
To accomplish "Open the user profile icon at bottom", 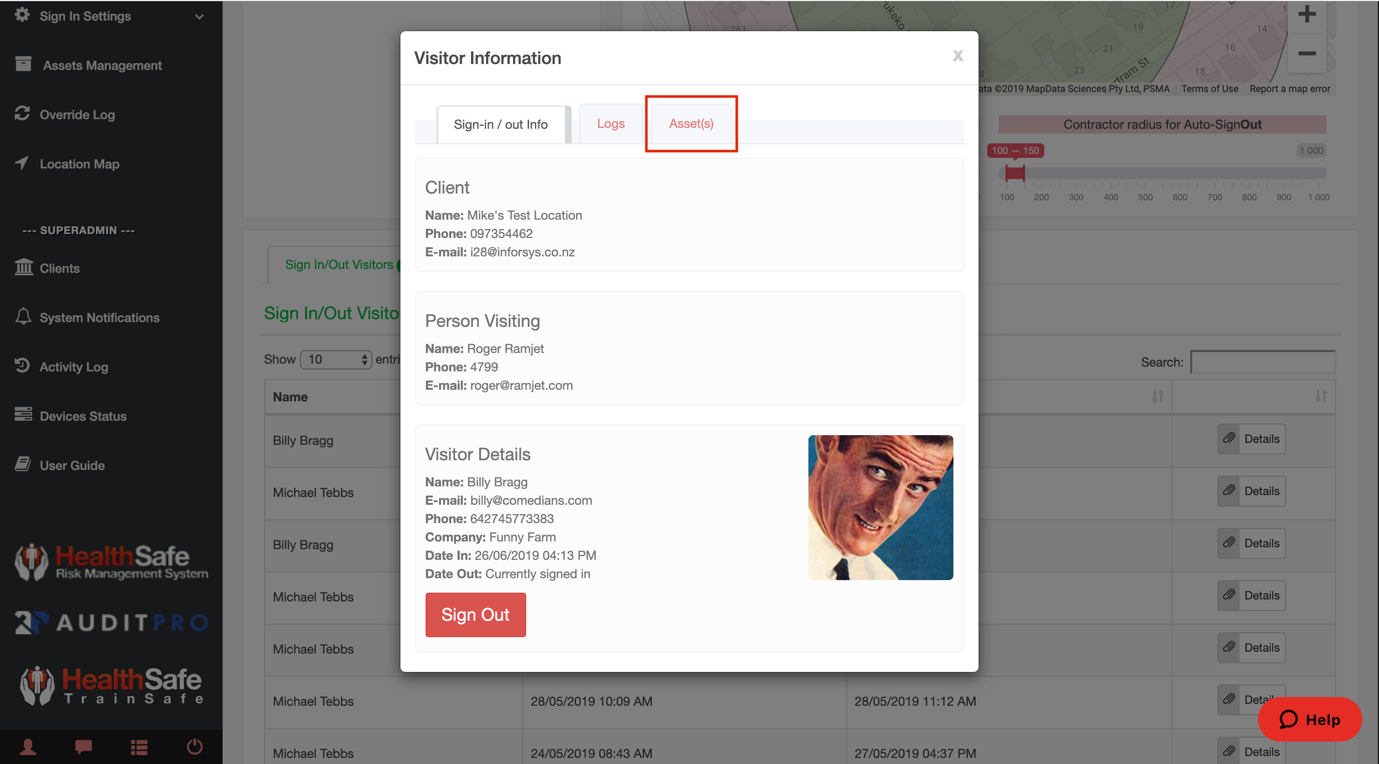I will click(x=28, y=747).
